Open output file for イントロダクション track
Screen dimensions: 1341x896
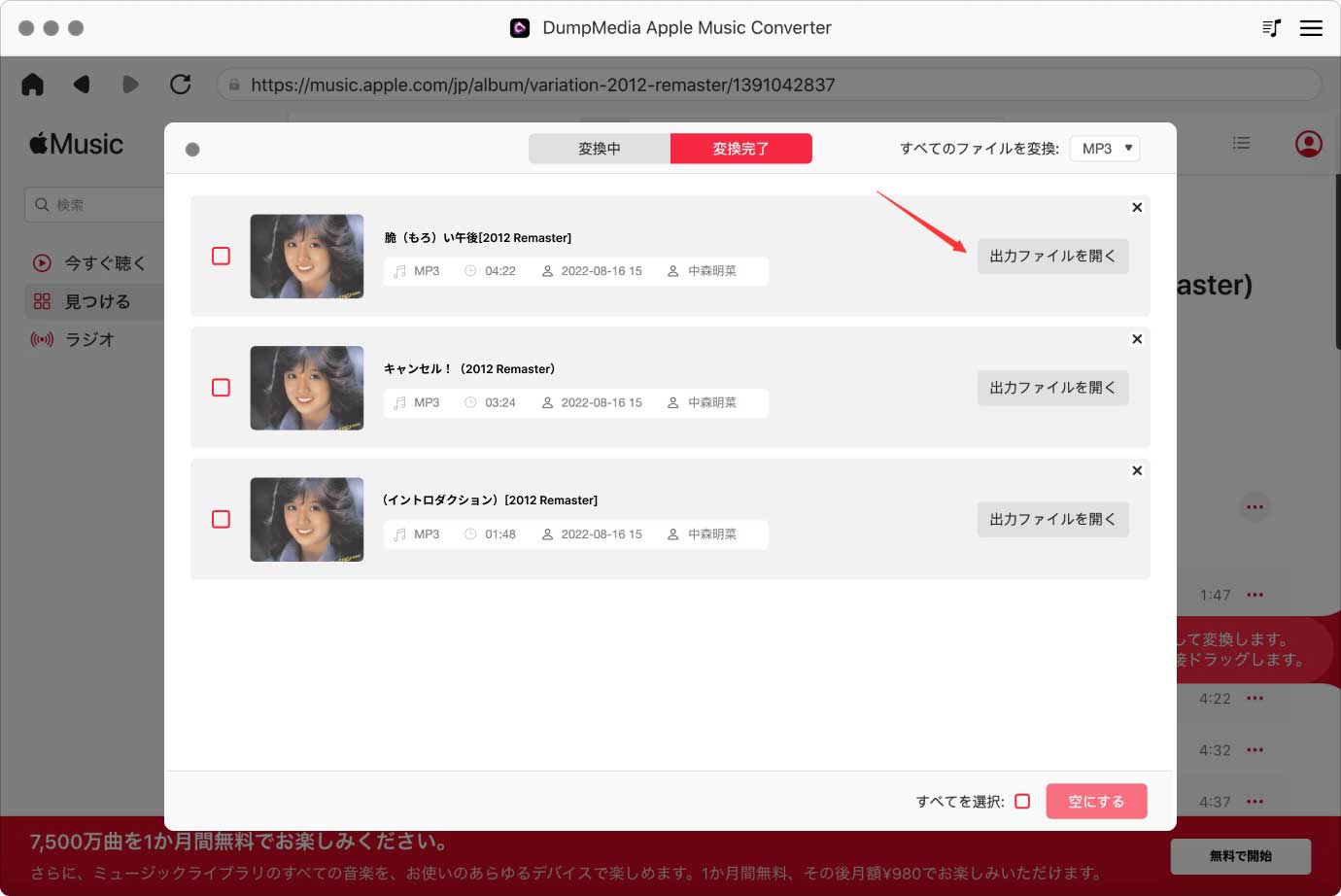[x=1052, y=520]
